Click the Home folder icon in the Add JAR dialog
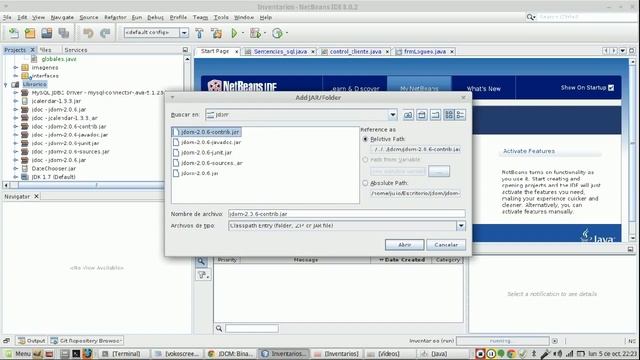Screen dimensions: 640x360 click(x=422, y=115)
